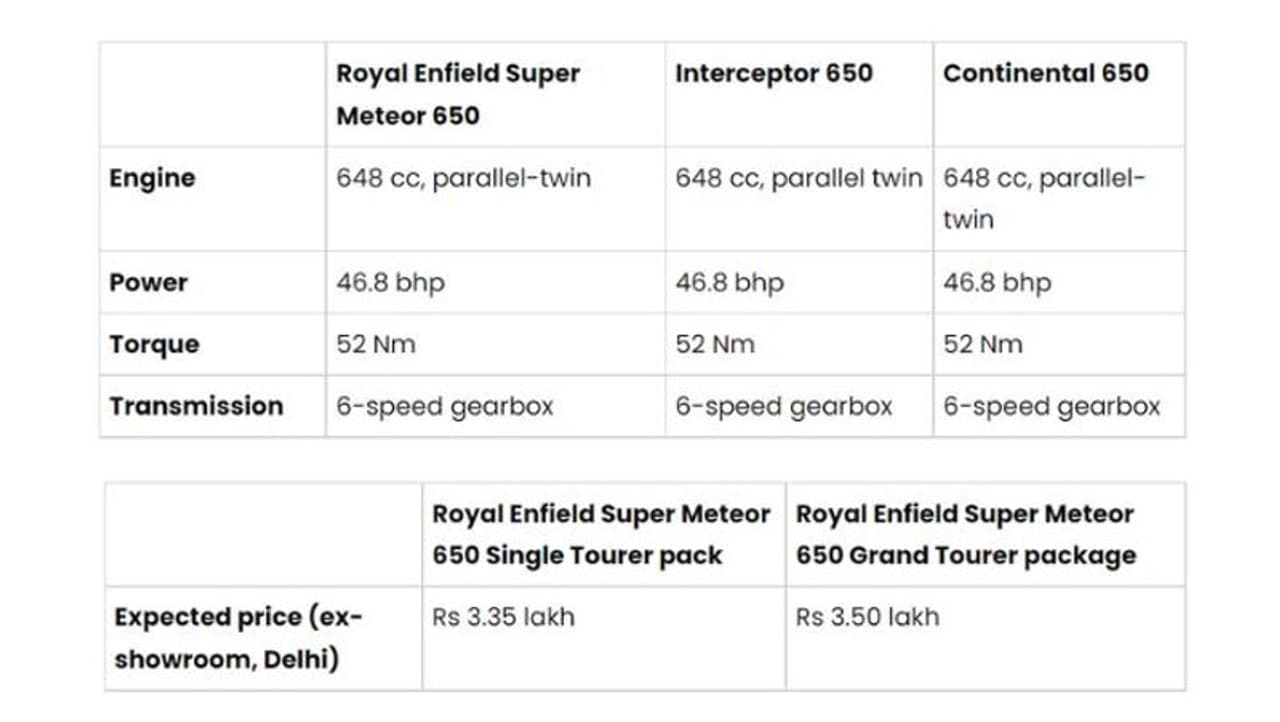Click Super Meteor's 648 cc, parallel-twin cell

pyautogui.click(x=463, y=179)
